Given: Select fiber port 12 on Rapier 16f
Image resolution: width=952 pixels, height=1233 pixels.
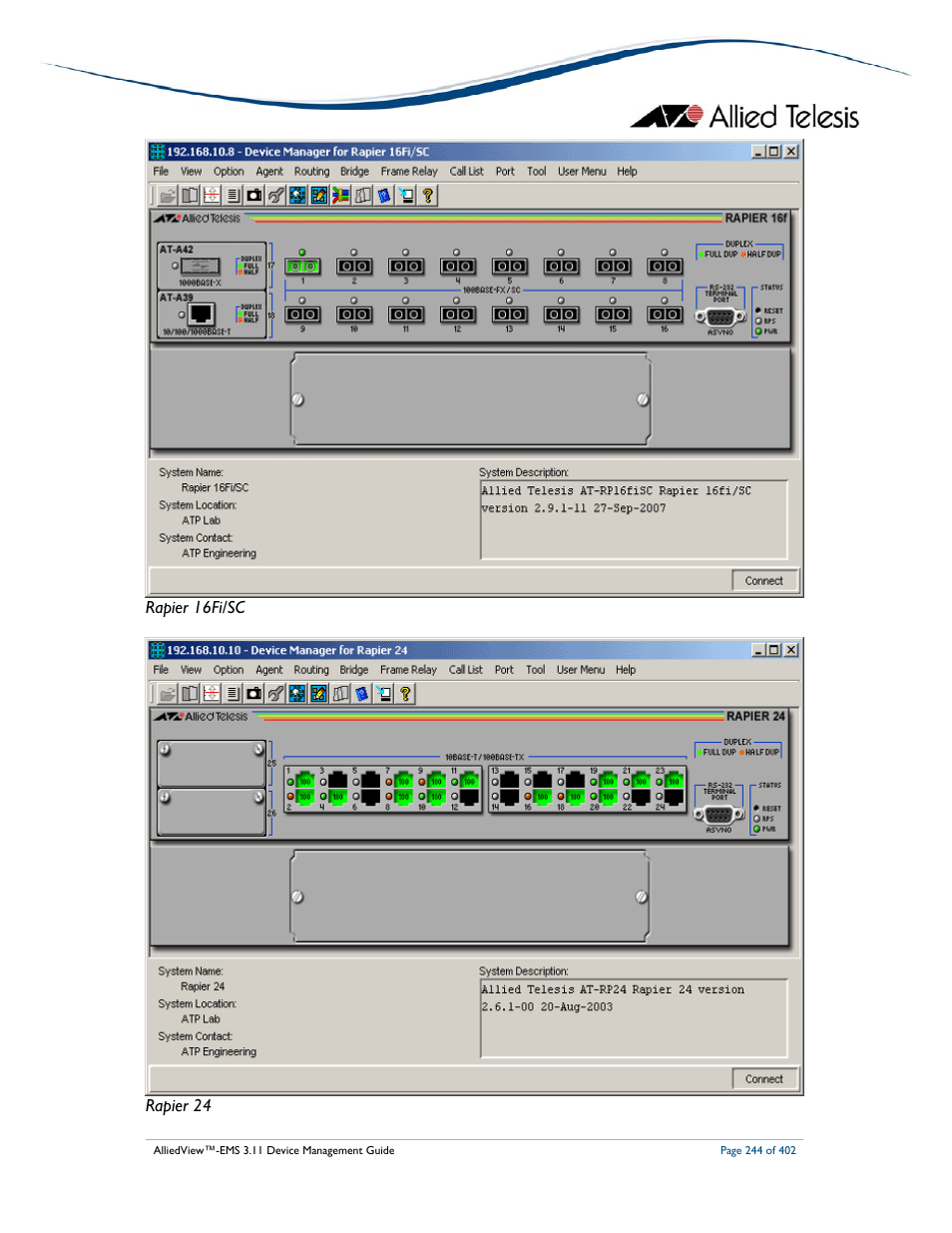Looking at the screenshot, I should (458, 314).
